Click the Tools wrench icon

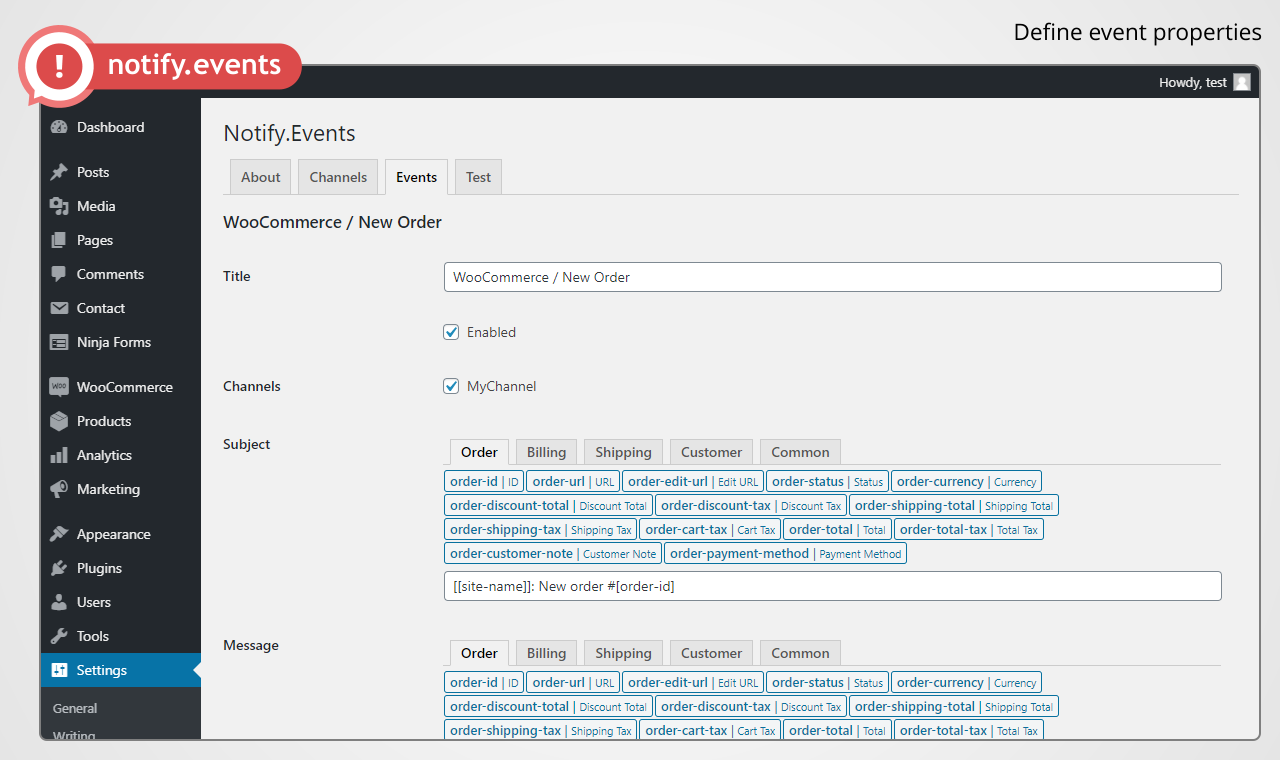[x=59, y=636]
